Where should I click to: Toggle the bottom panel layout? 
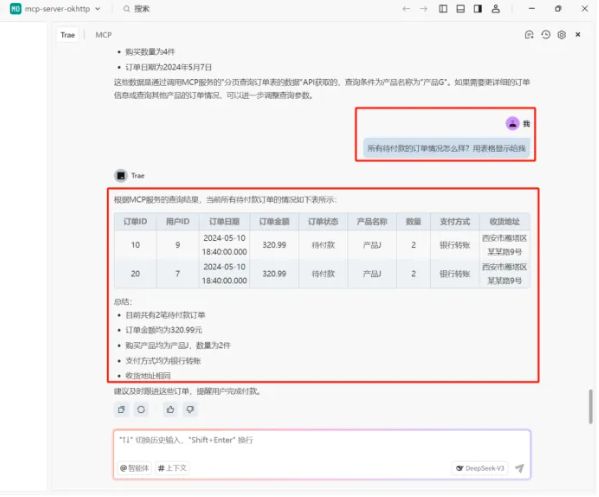[x=461, y=9]
